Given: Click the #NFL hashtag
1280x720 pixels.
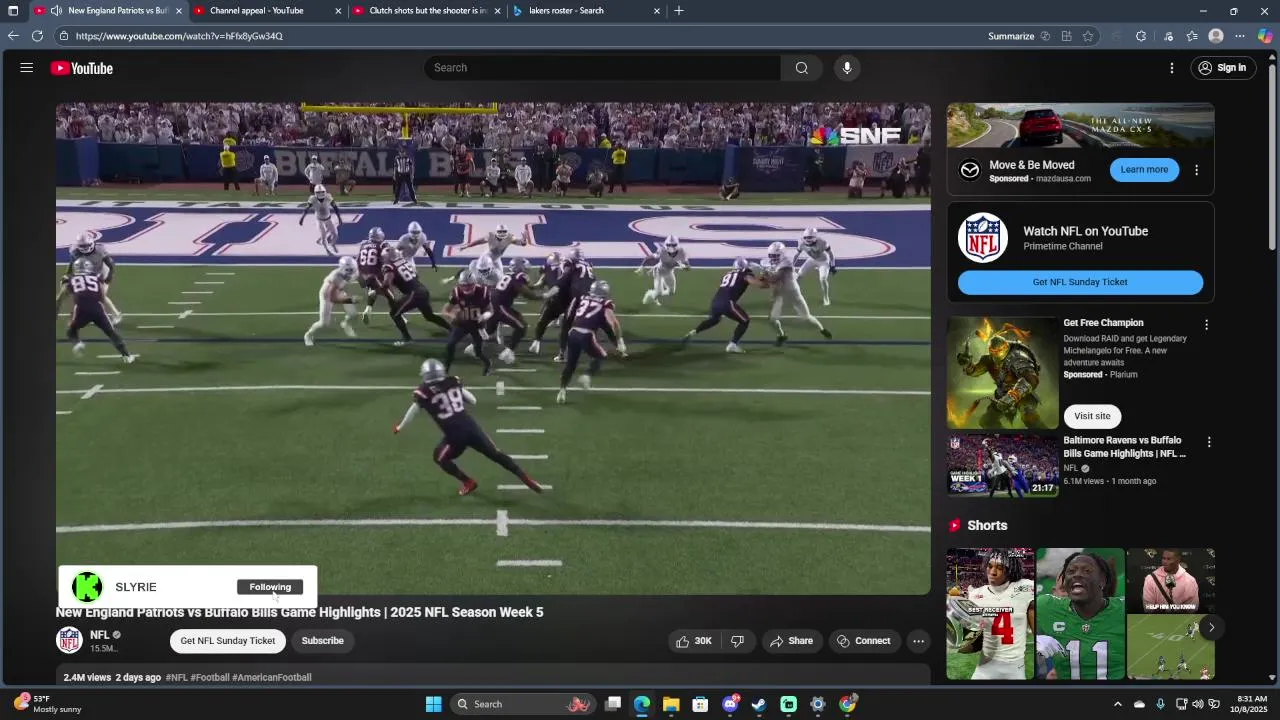Looking at the screenshot, I should click(x=176, y=677).
